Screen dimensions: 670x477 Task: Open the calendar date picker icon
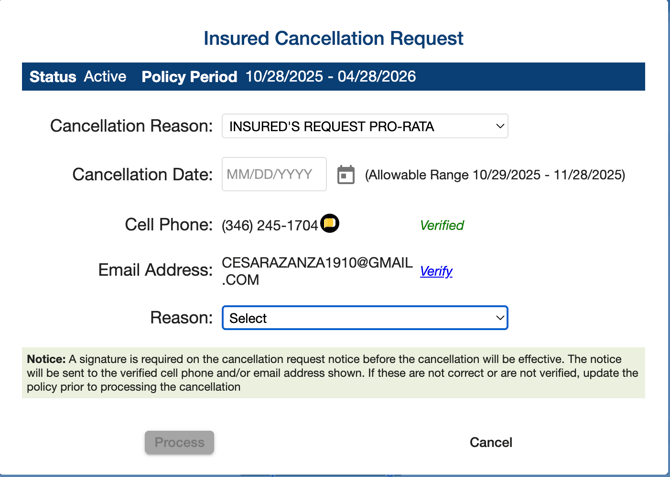tap(346, 175)
